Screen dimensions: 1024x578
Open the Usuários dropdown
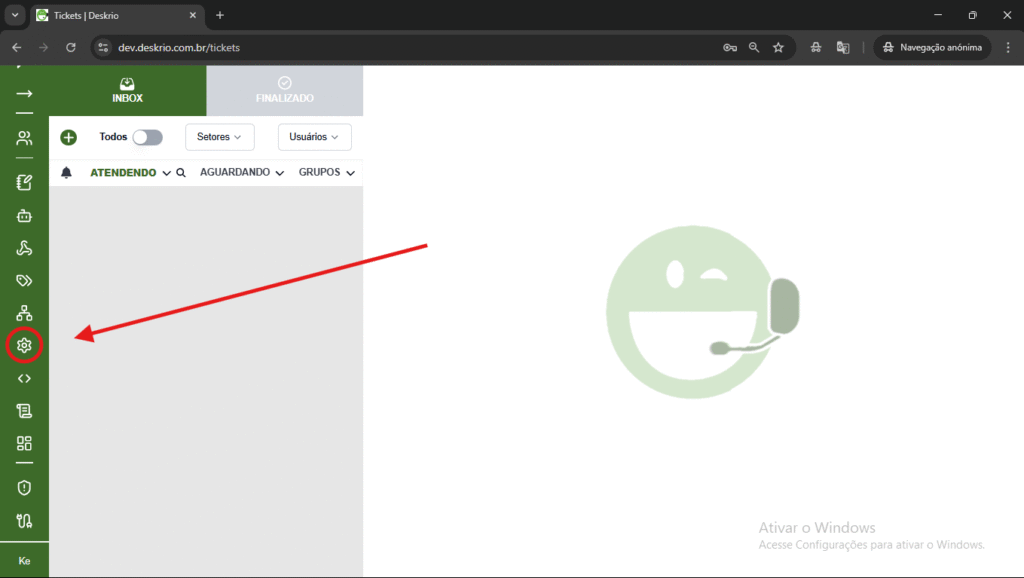[x=314, y=137]
